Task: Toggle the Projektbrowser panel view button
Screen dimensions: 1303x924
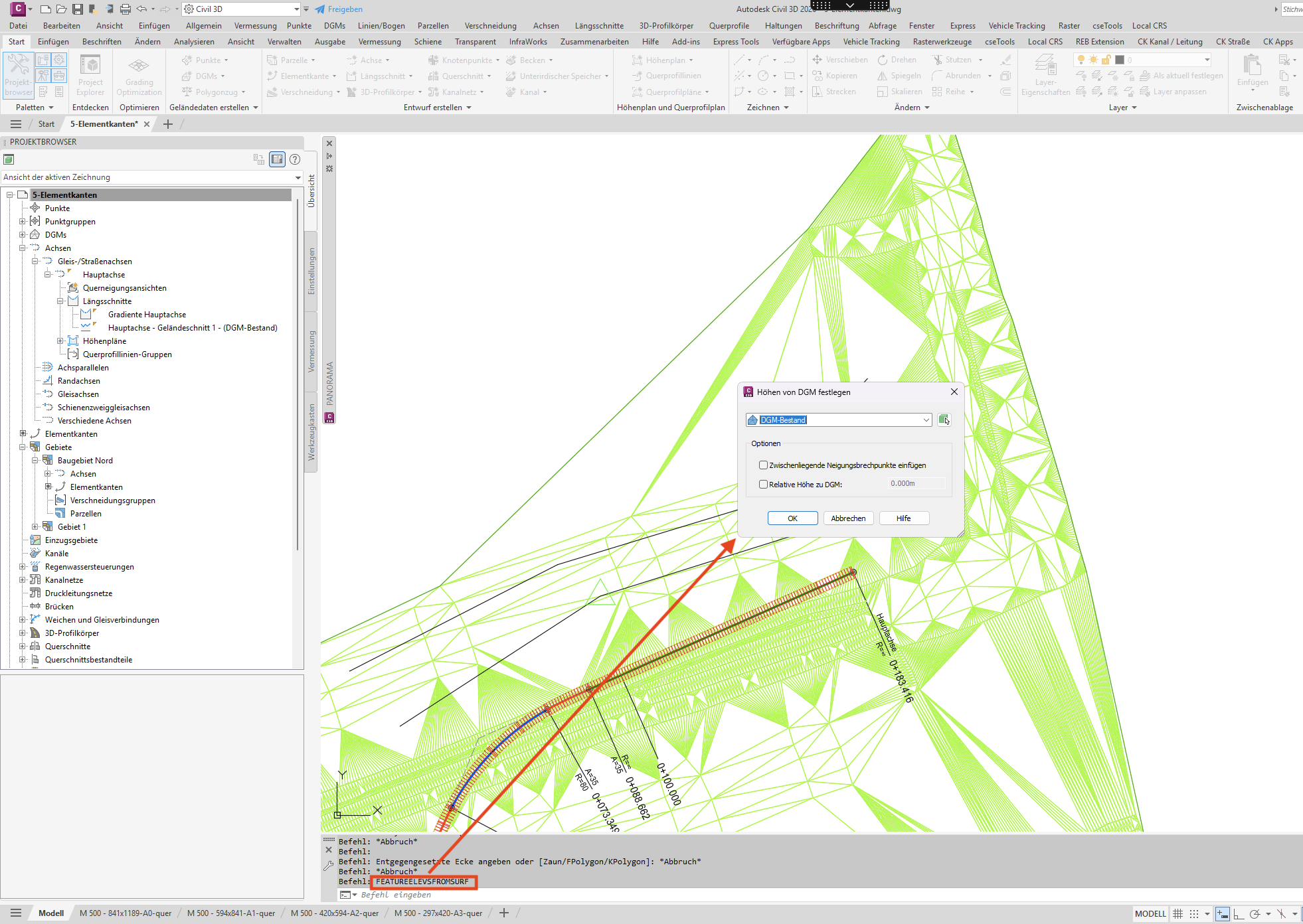Action: pos(277,159)
